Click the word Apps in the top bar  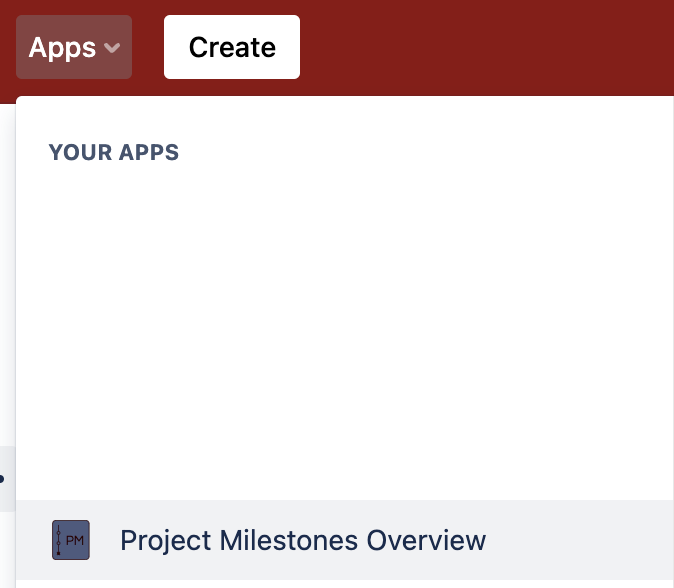click(x=62, y=48)
